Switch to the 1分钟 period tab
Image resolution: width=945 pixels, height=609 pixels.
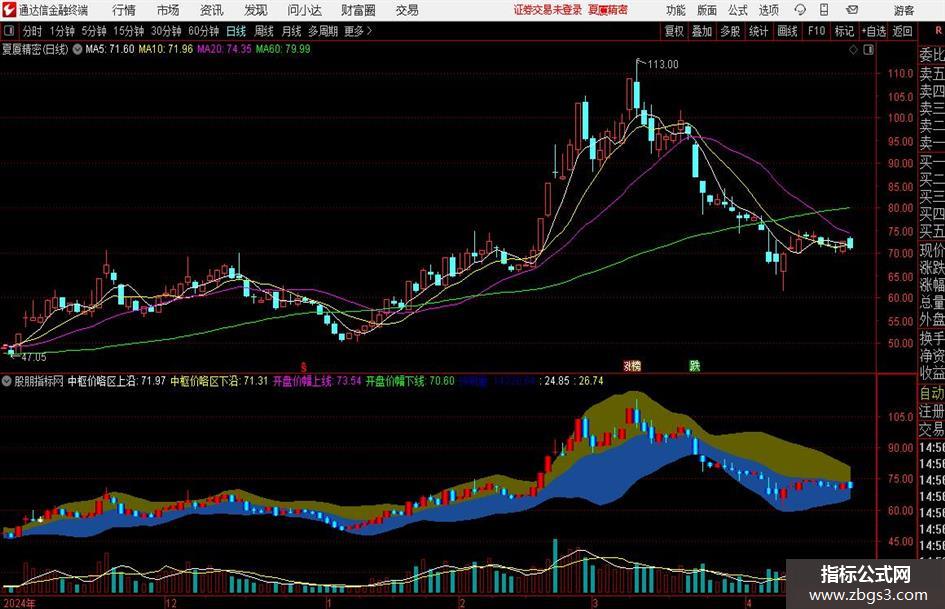coord(62,31)
